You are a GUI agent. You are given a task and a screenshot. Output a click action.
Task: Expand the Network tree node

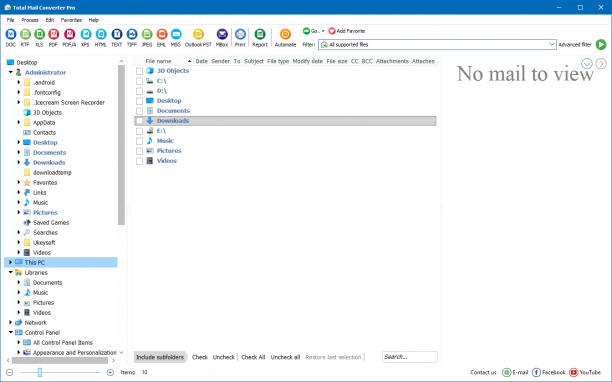pyautogui.click(x=11, y=322)
